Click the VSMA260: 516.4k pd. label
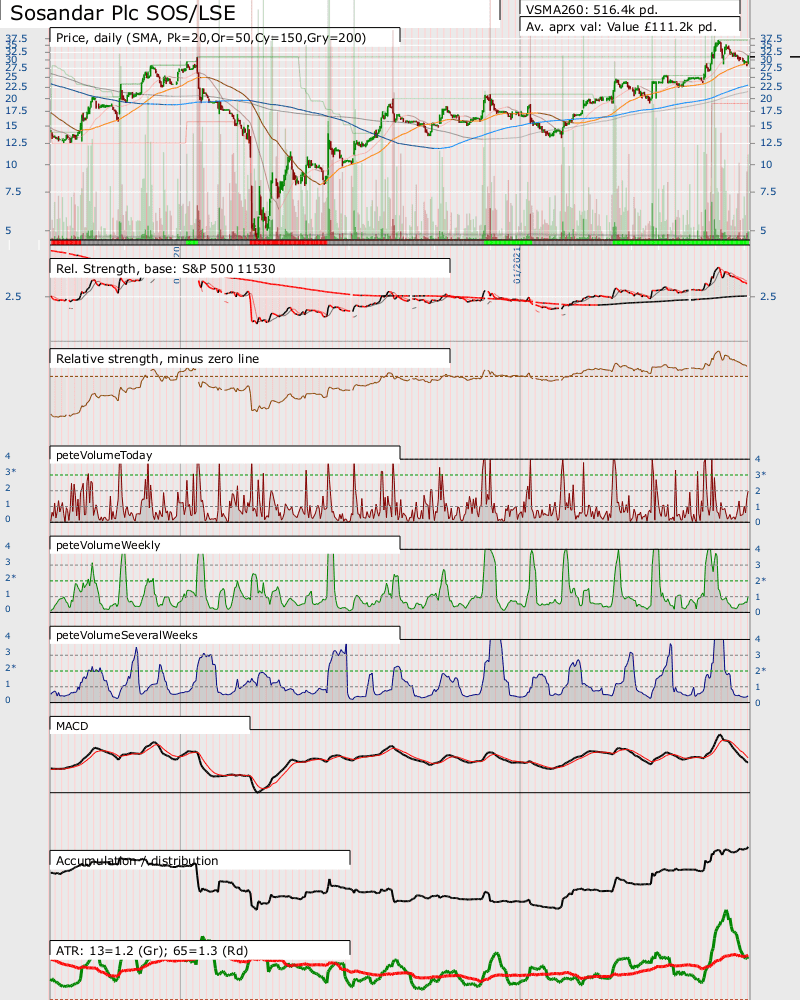The width and height of the screenshot is (800, 1000). pos(591,10)
